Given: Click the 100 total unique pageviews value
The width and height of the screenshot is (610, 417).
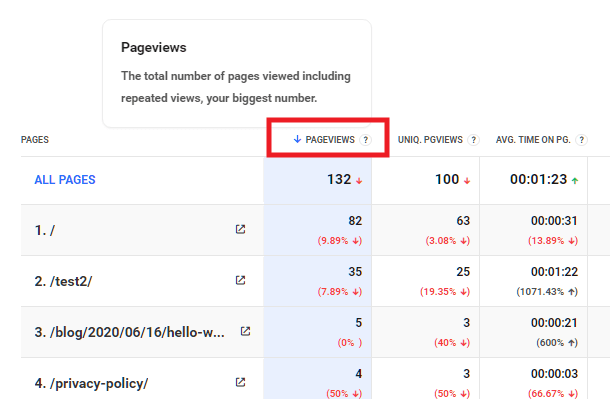Looking at the screenshot, I should (x=445, y=180).
